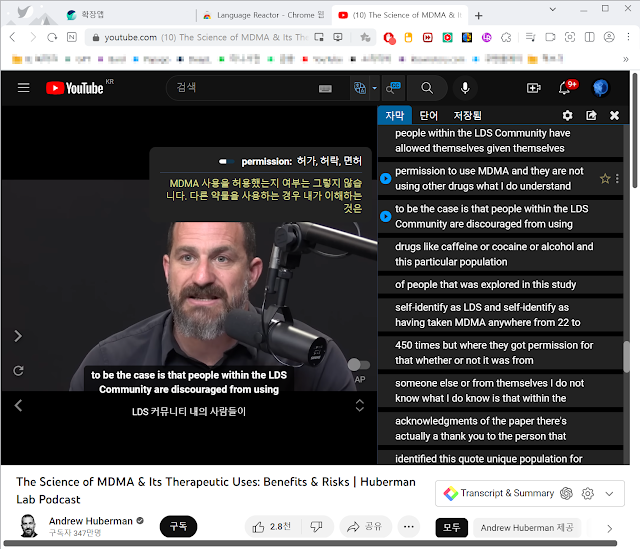This screenshot has width=640, height=549.
Task: Click the export subtitles icon
Action: (591, 116)
